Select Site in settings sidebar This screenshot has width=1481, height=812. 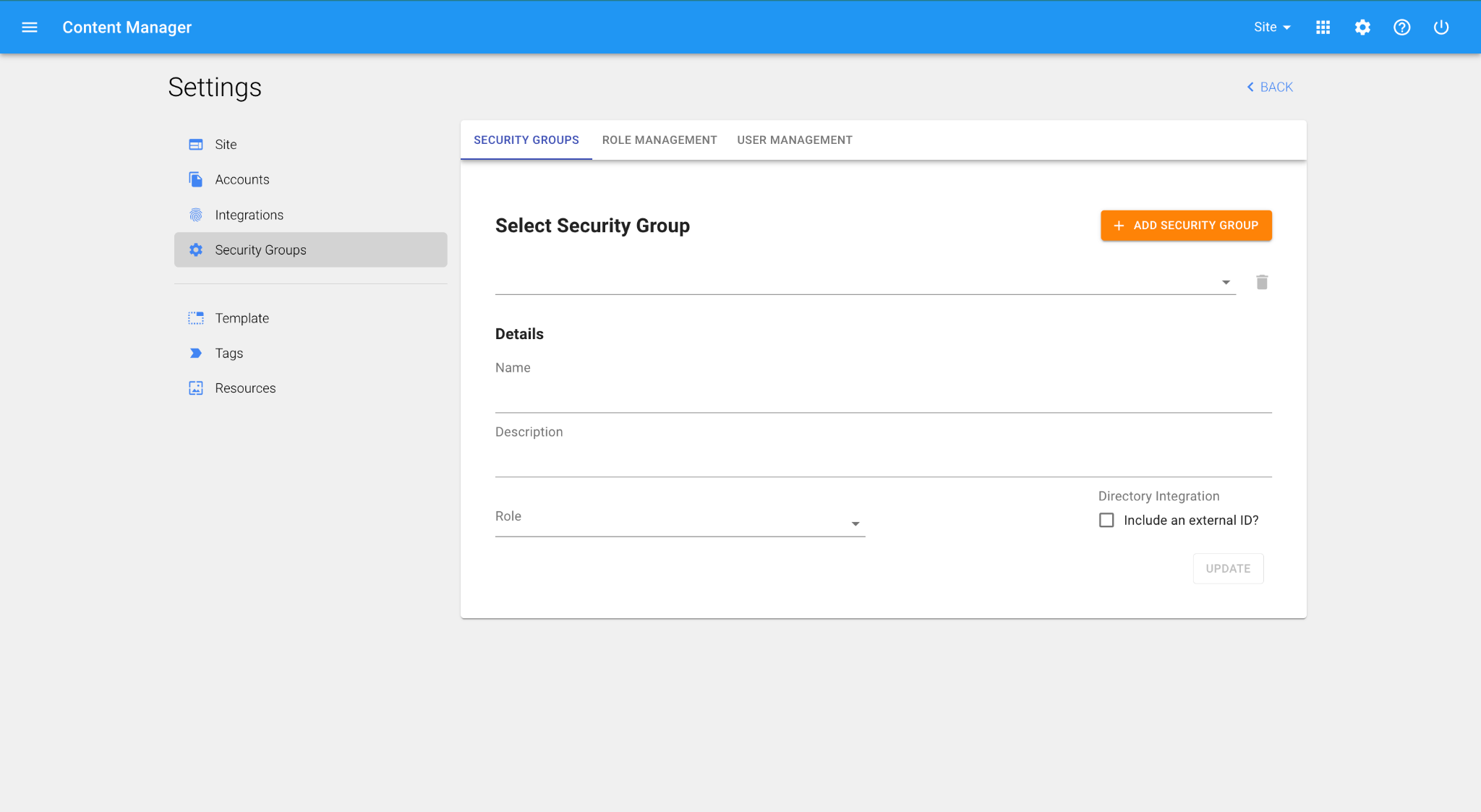pos(310,145)
